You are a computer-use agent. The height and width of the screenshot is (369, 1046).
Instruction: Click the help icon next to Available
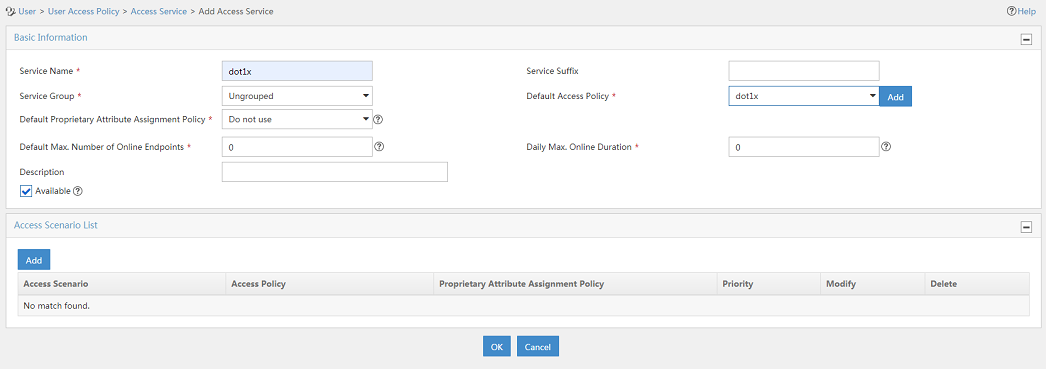tap(77, 191)
